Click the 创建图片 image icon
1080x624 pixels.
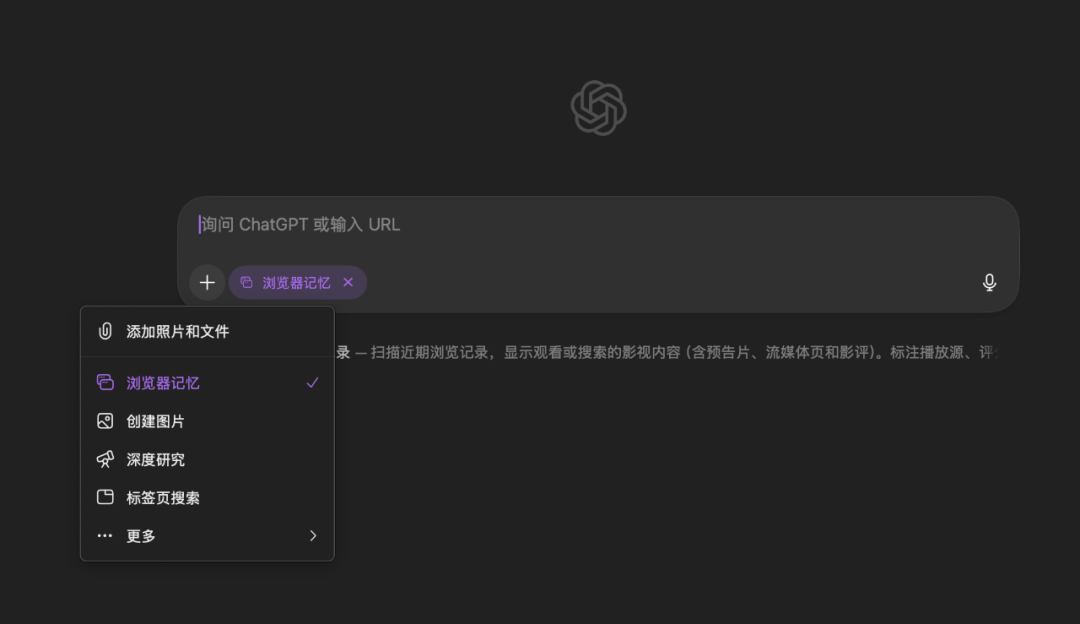click(x=105, y=421)
